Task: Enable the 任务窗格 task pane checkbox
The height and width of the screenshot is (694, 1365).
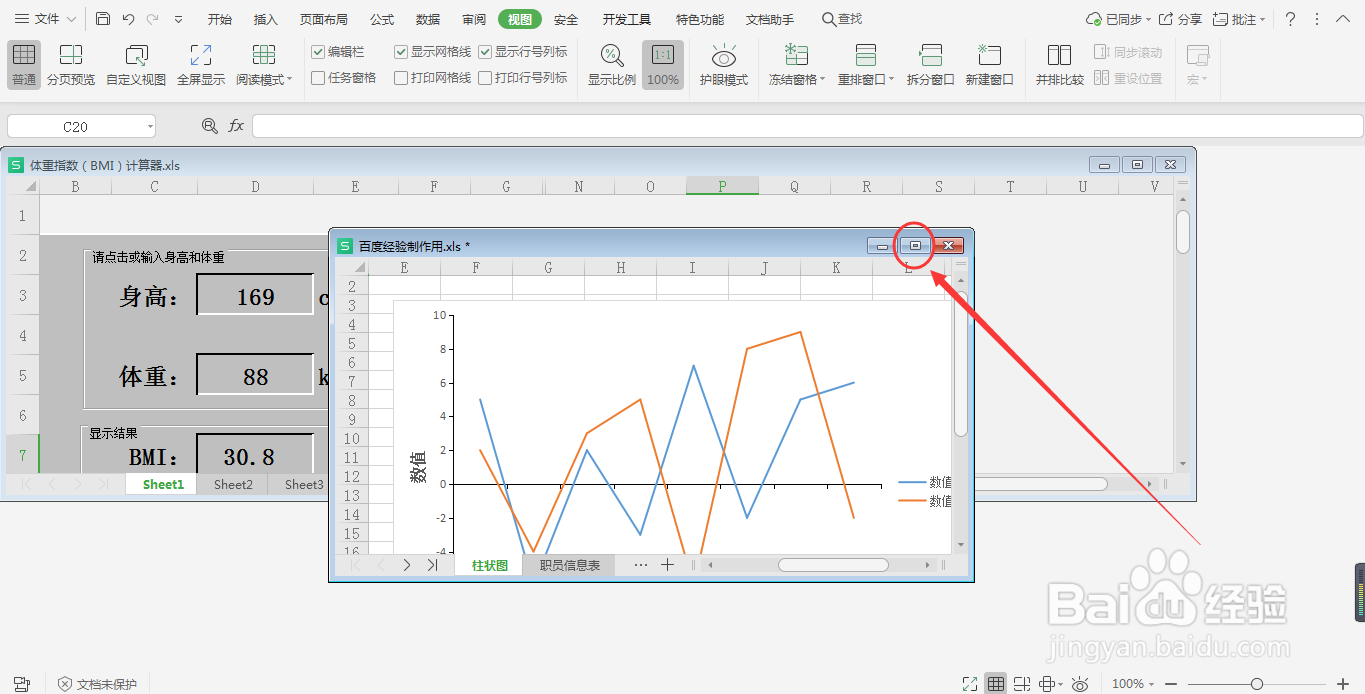Action: click(x=318, y=78)
